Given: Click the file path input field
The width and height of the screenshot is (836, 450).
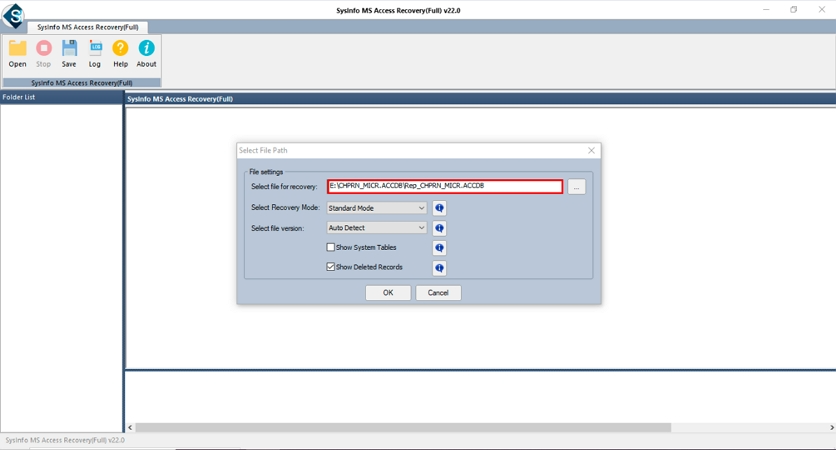Looking at the screenshot, I should (x=444, y=187).
